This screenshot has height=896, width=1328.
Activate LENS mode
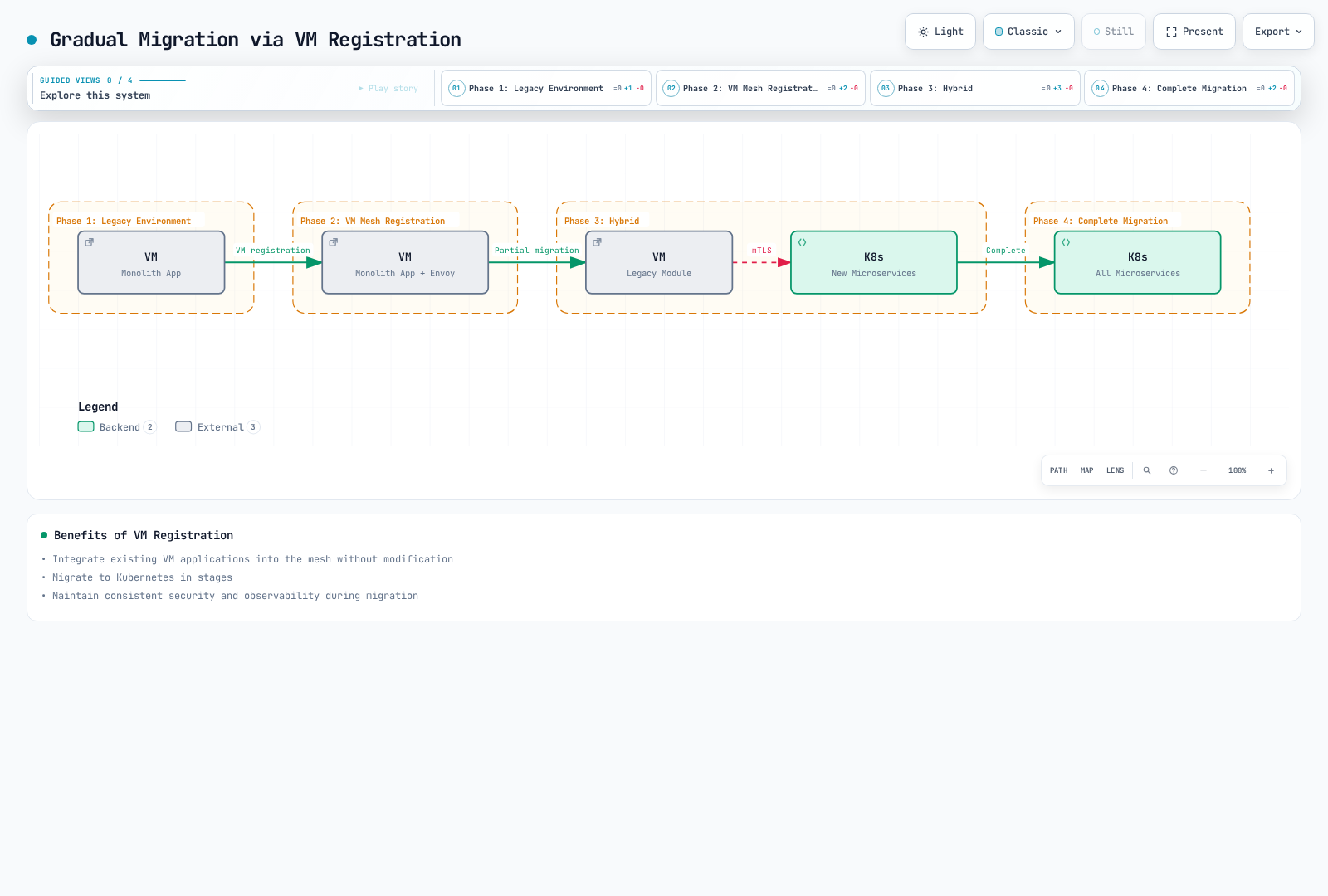1116,470
